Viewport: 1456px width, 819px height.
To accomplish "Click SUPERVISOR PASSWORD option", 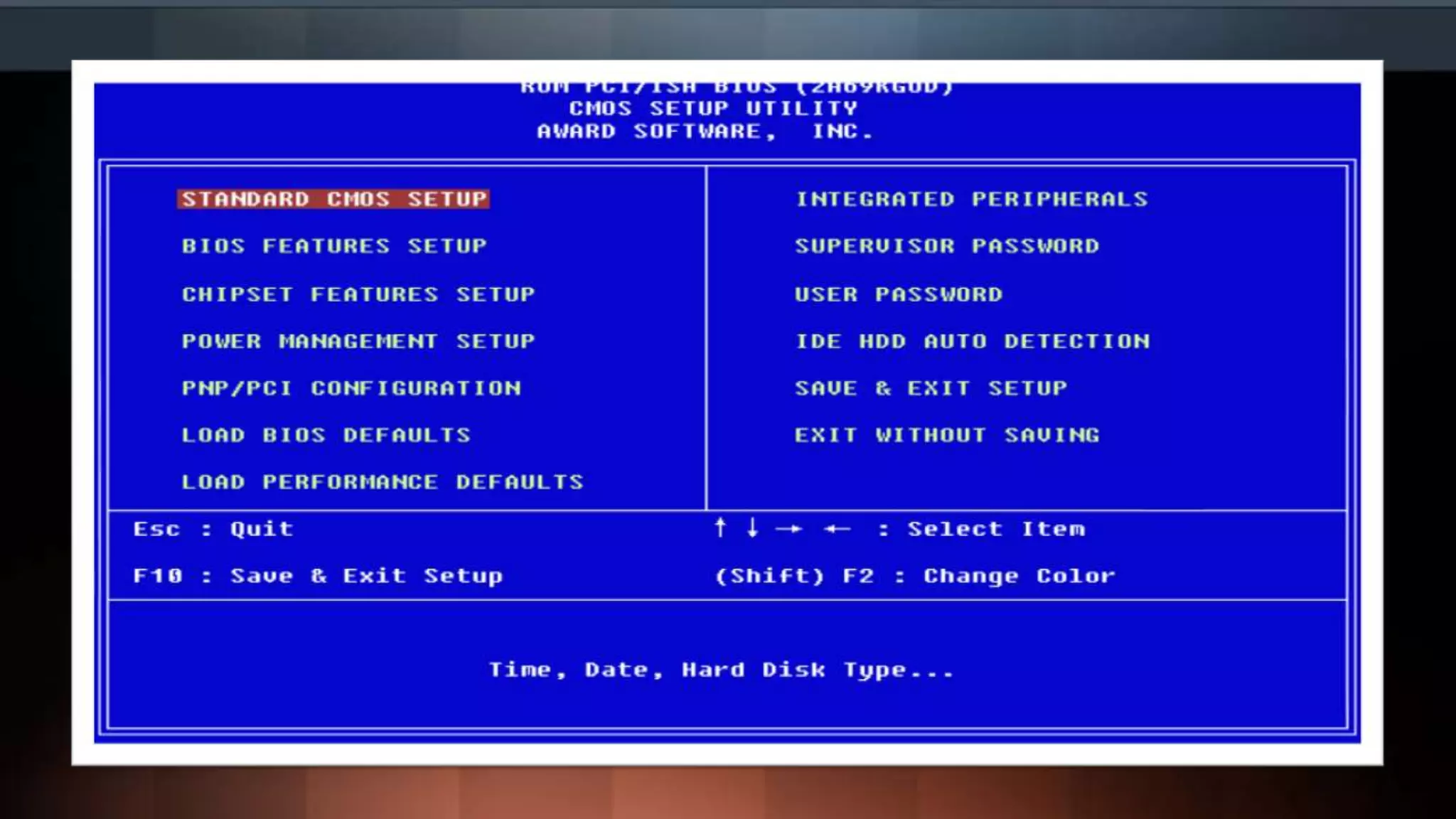I will click(x=947, y=246).
